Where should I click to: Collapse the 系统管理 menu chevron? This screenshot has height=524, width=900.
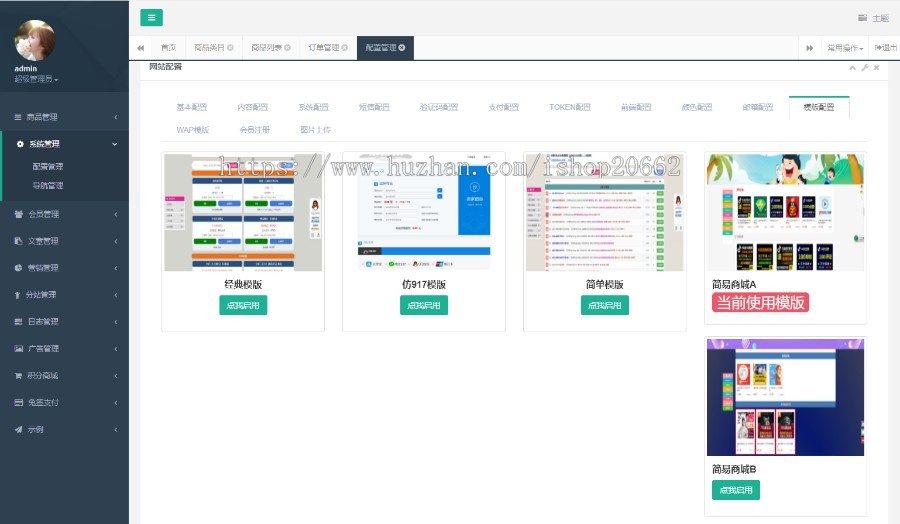click(115, 144)
